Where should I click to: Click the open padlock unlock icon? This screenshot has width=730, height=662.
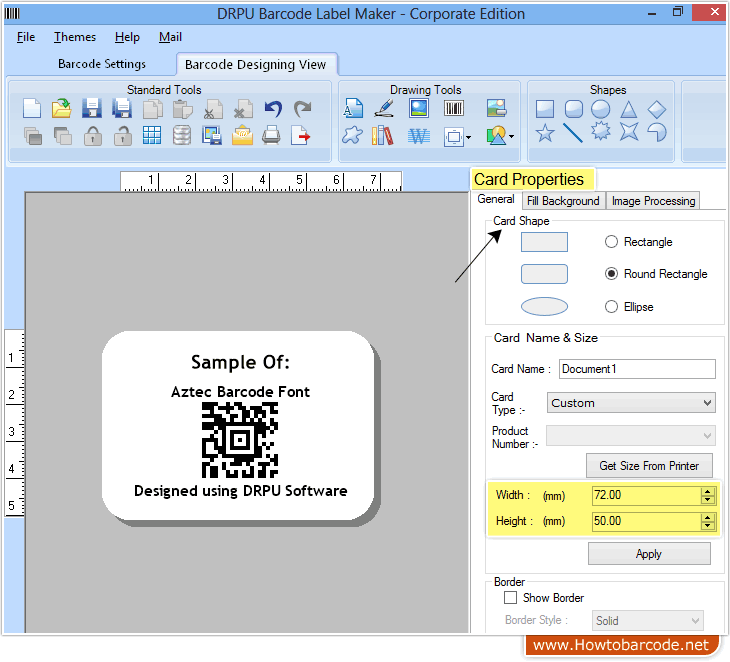(123, 136)
